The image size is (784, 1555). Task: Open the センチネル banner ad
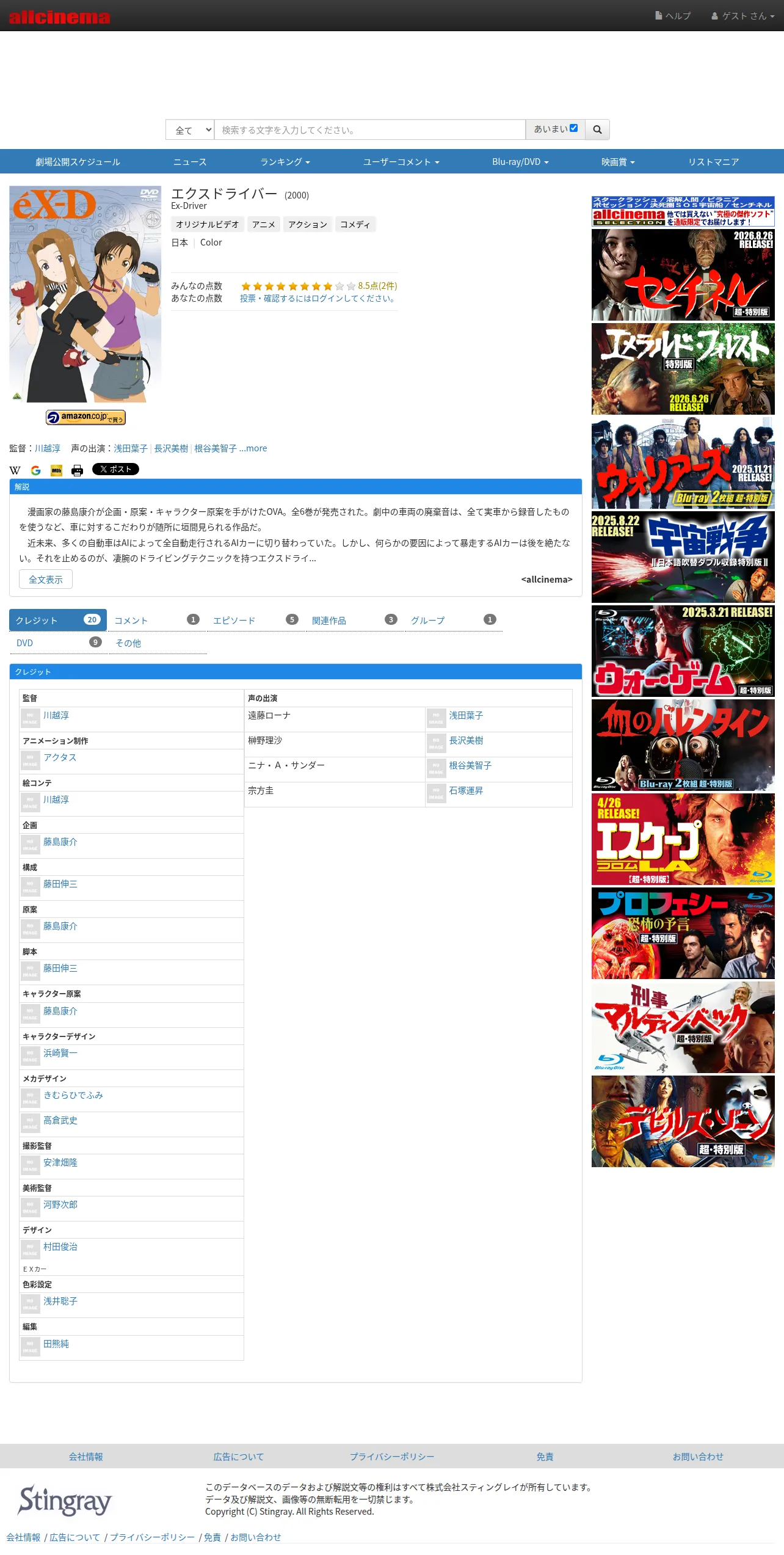pyautogui.click(x=683, y=275)
